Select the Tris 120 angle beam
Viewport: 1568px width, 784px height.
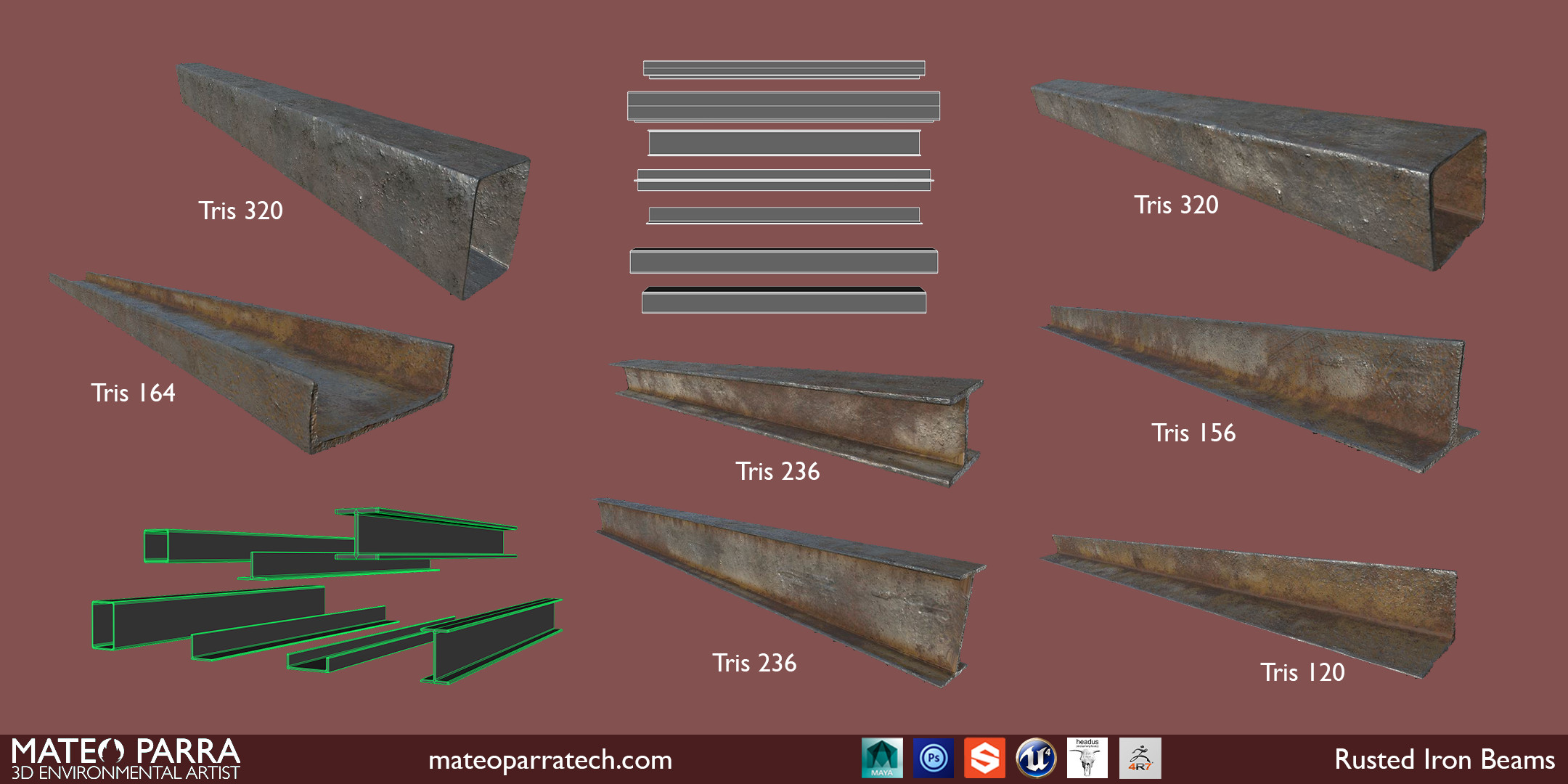pos(1249,606)
